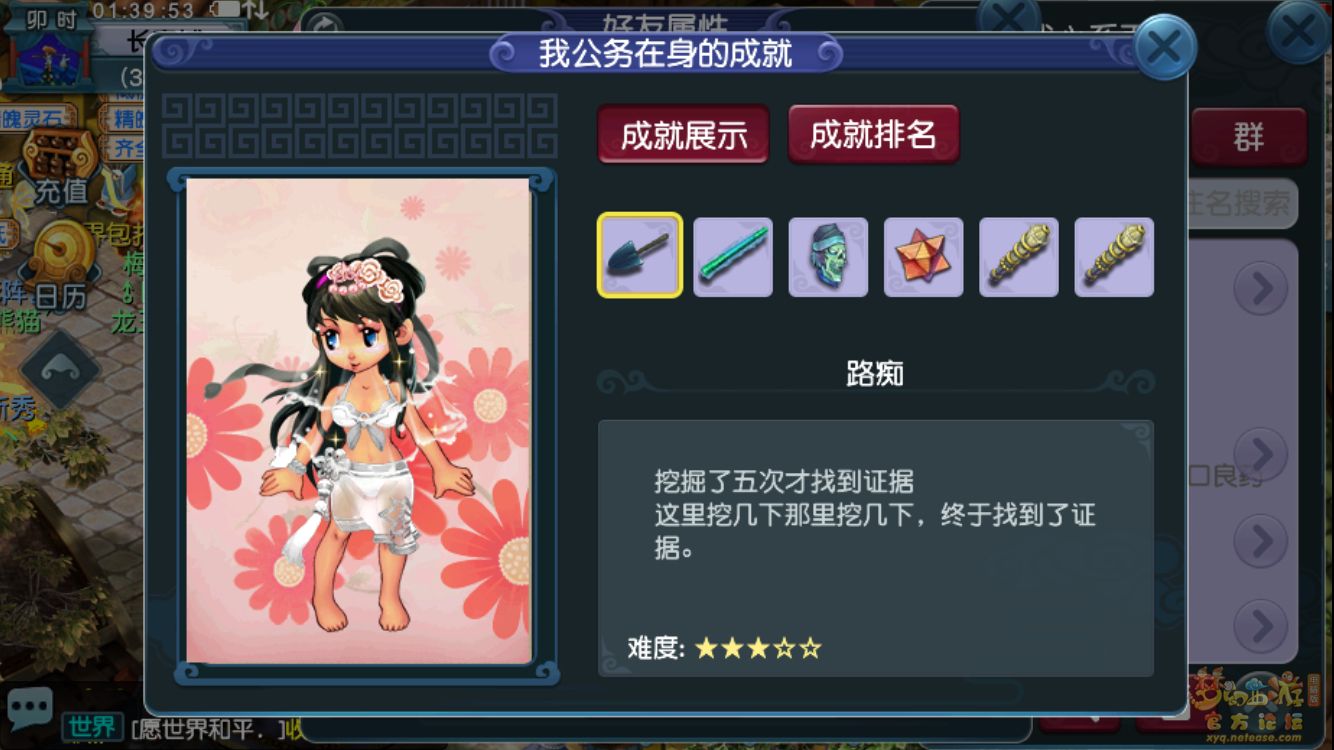Viewport: 1334px width, 750px height.
Task: Select the red star crystal achievement icon
Action: pyautogui.click(x=923, y=257)
